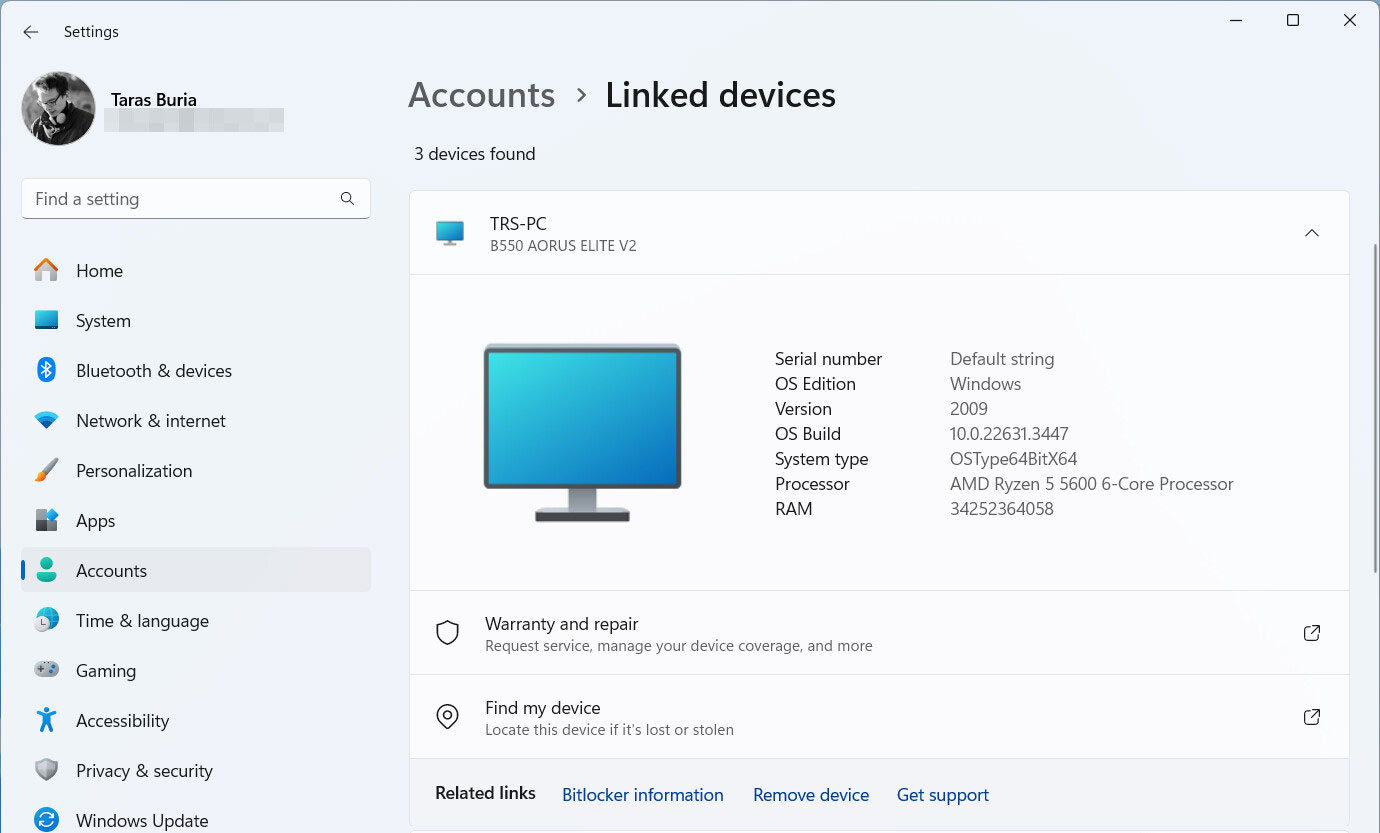Click the Accessibility figure icon
Viewport: 1380px width, 833px height.
point(46,720)
